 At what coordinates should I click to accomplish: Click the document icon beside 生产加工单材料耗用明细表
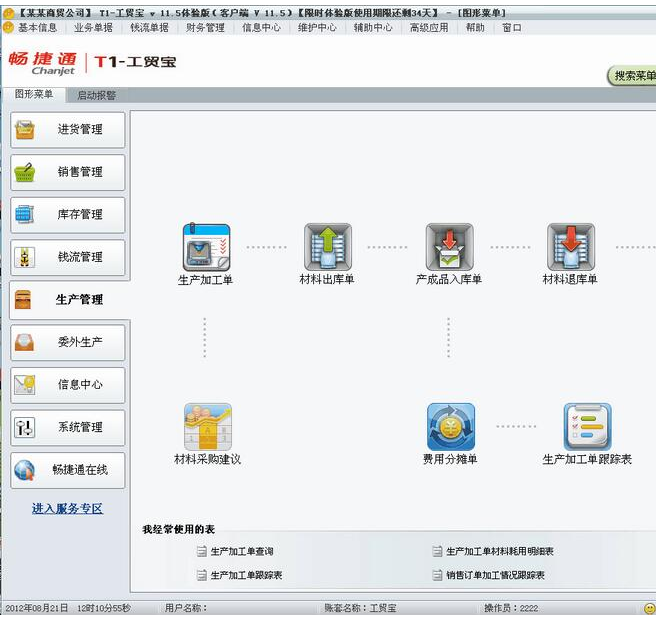point(437,551)
